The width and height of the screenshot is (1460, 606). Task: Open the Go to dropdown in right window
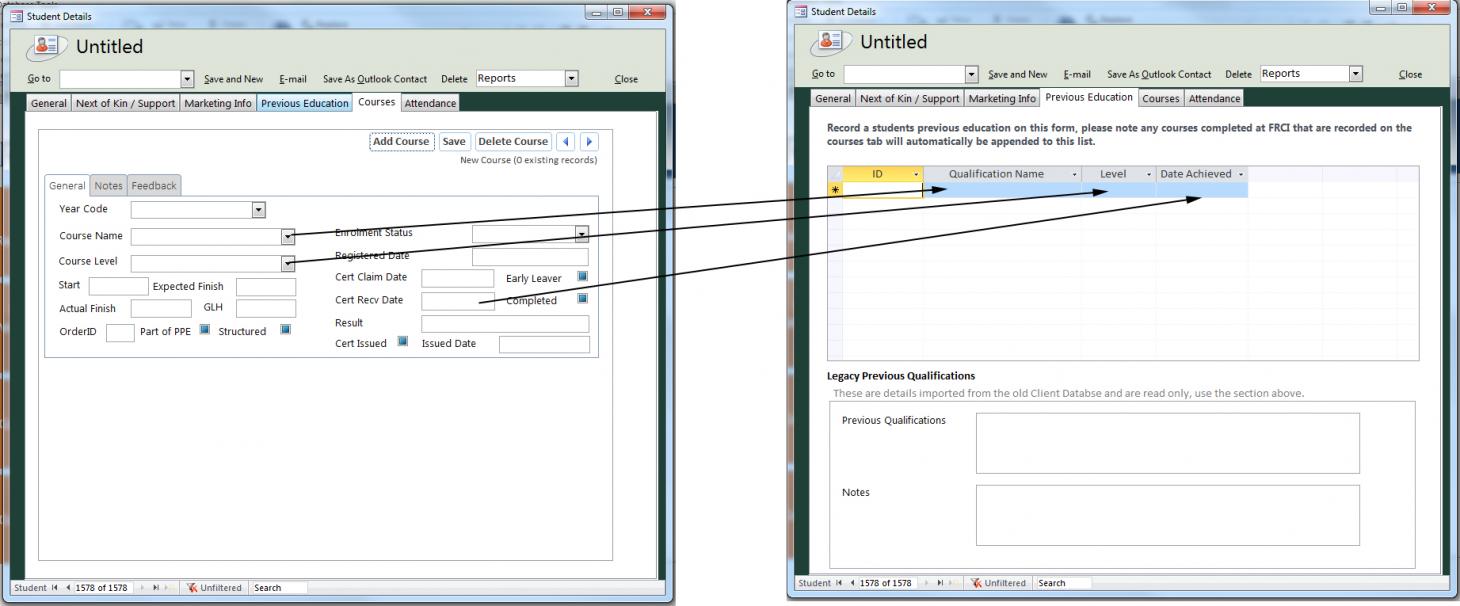(x=971, y=74)
